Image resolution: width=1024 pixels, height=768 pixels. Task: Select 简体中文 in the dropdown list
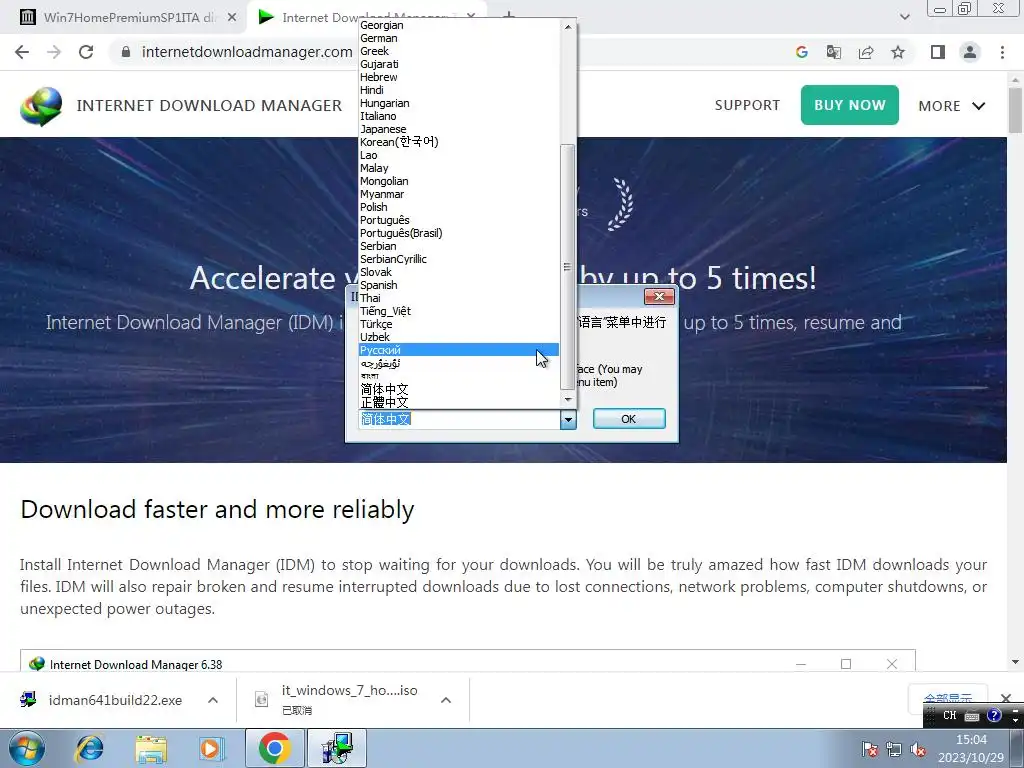(x=458, y=389)
